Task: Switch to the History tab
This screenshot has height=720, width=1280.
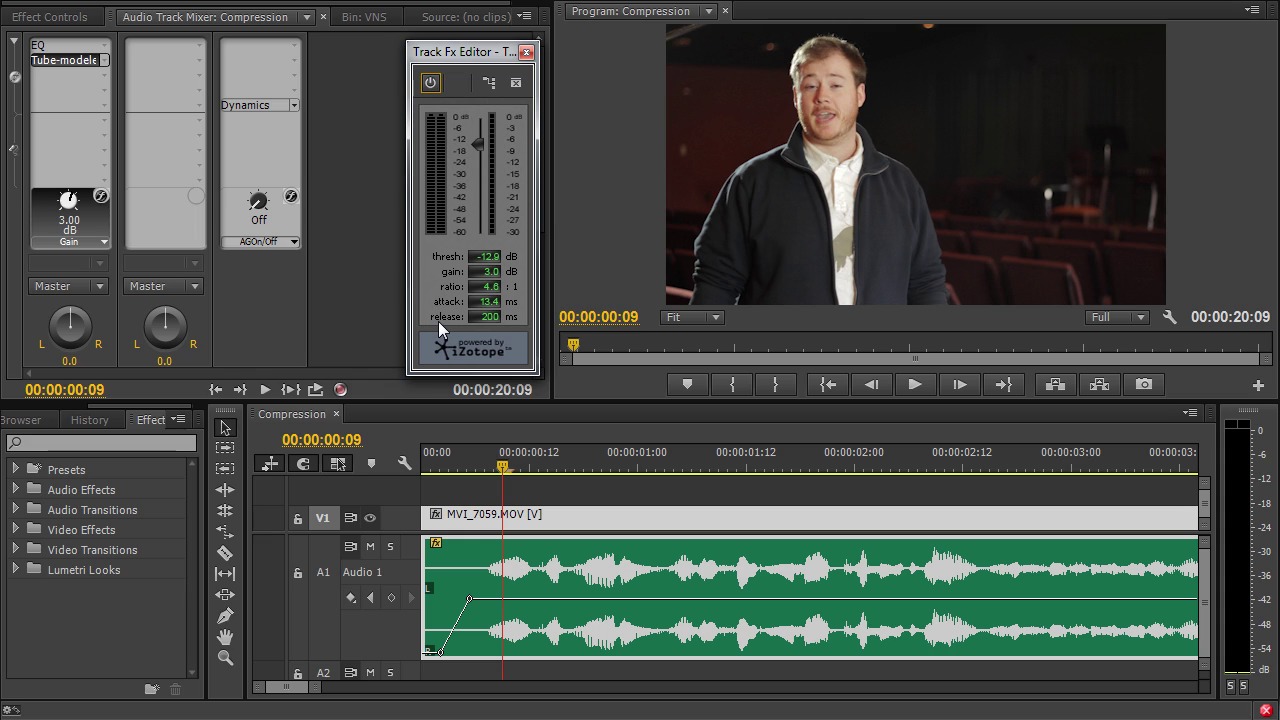Action: 89,420
